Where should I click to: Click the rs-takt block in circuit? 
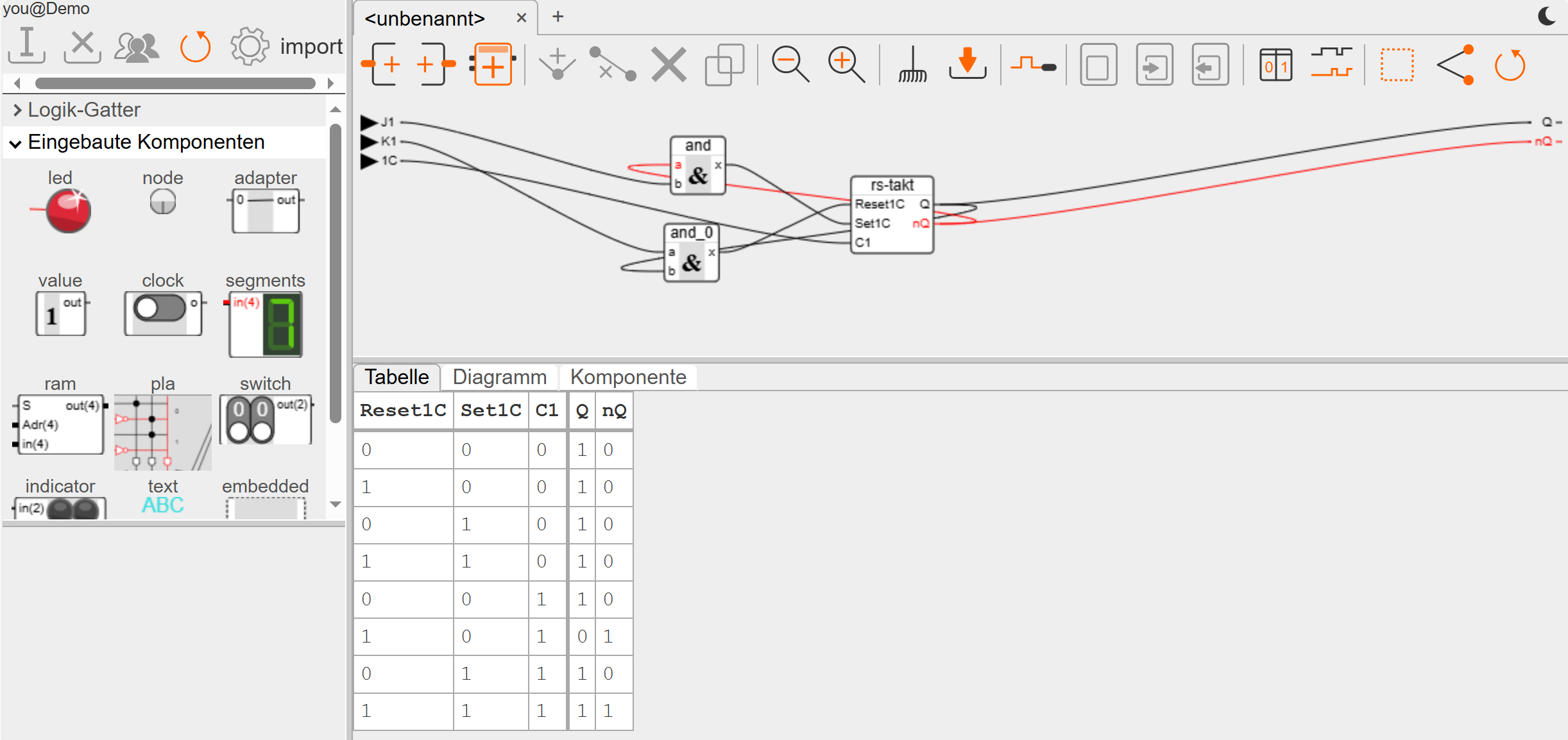[x=892, y=215]
